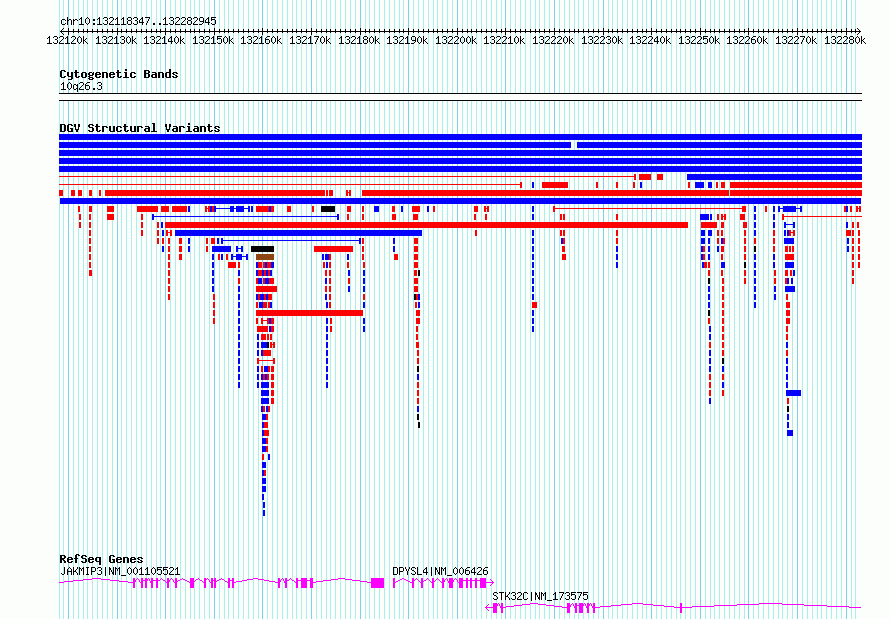Screen dimensions: 890x619
Task: Click the long blue variant below the red one
Action: click(299, 233)
